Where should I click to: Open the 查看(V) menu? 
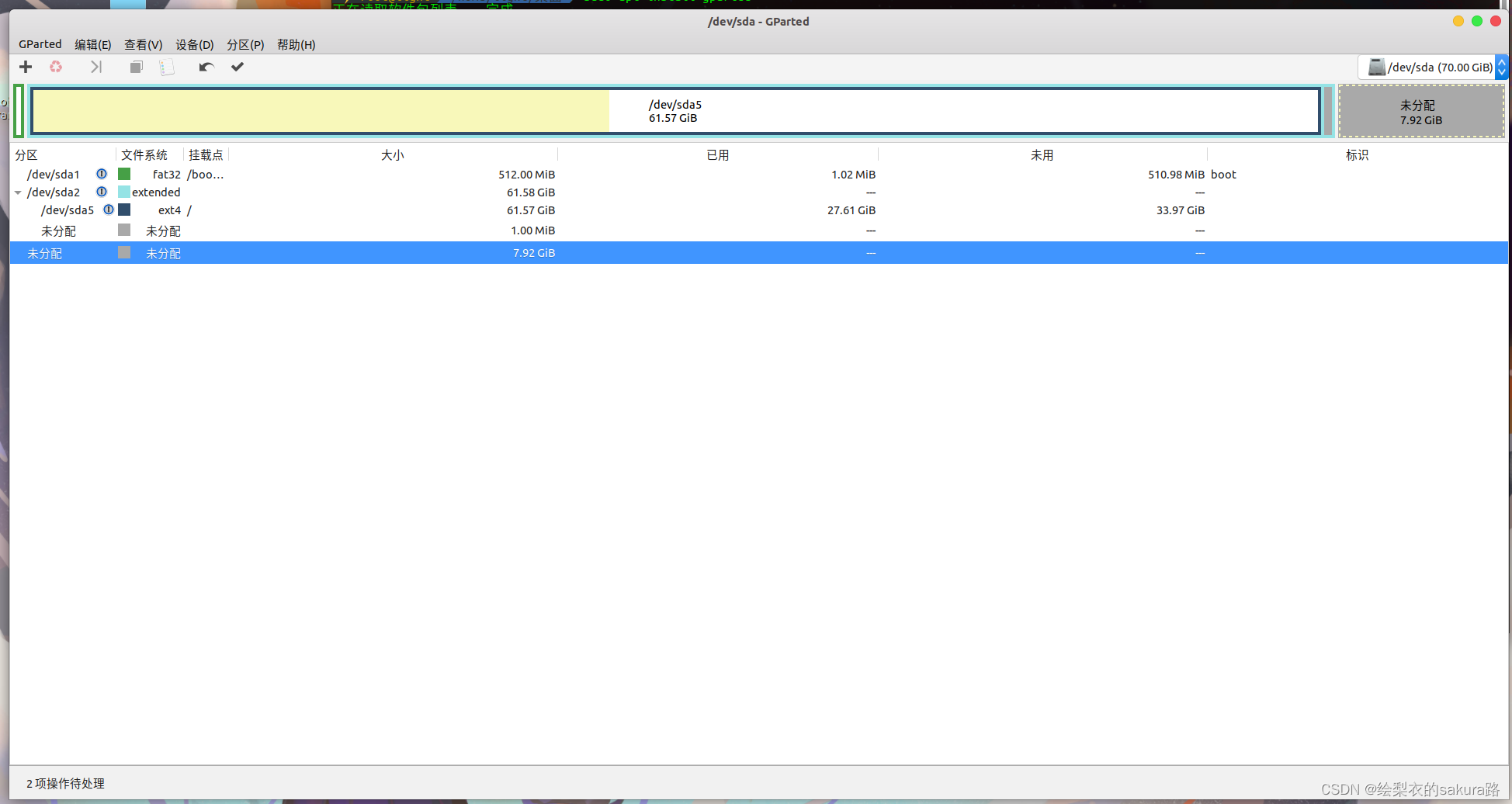144,44
